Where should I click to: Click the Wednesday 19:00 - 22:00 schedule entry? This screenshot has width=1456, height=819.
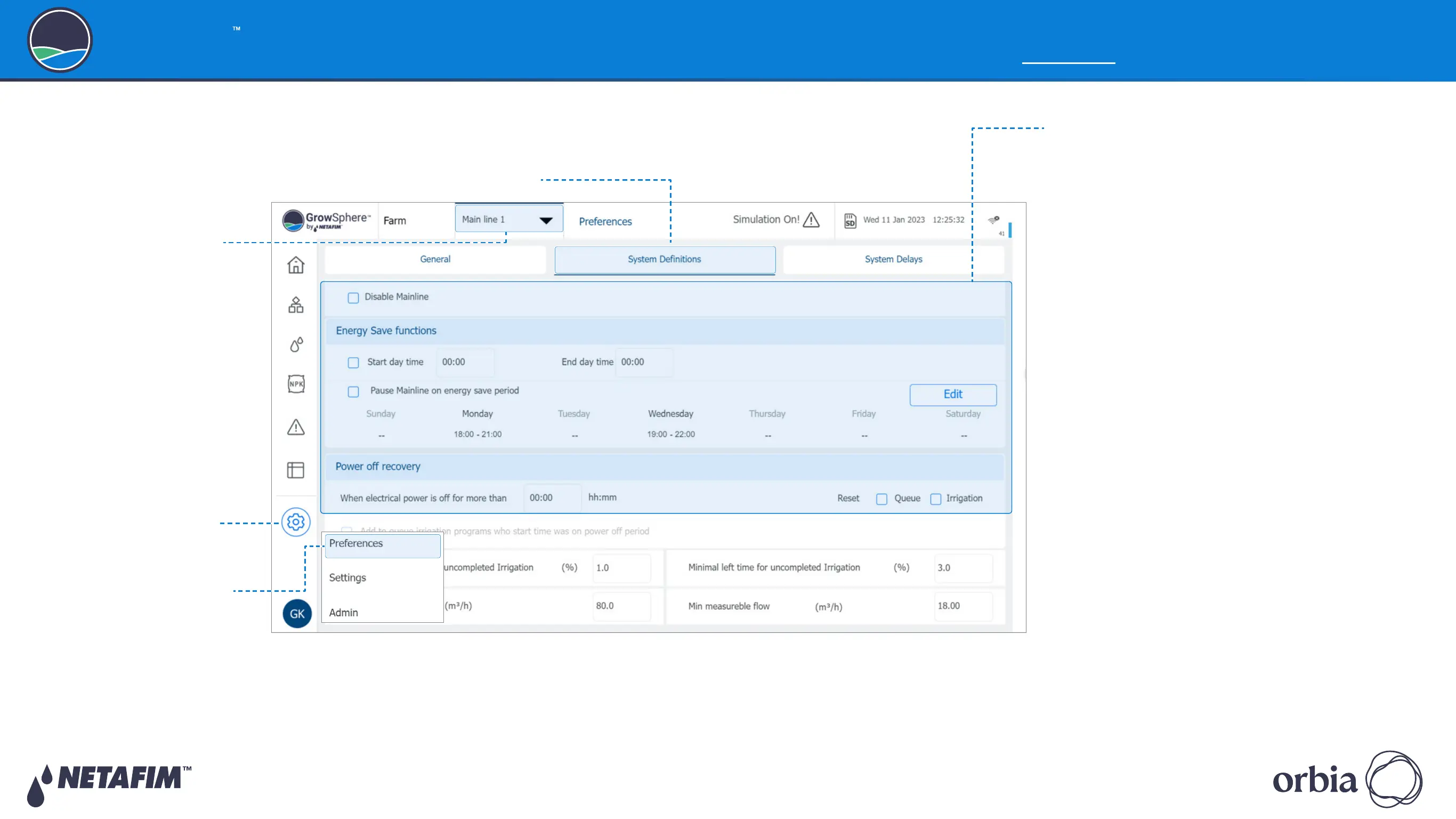click(x=671, y=435)
